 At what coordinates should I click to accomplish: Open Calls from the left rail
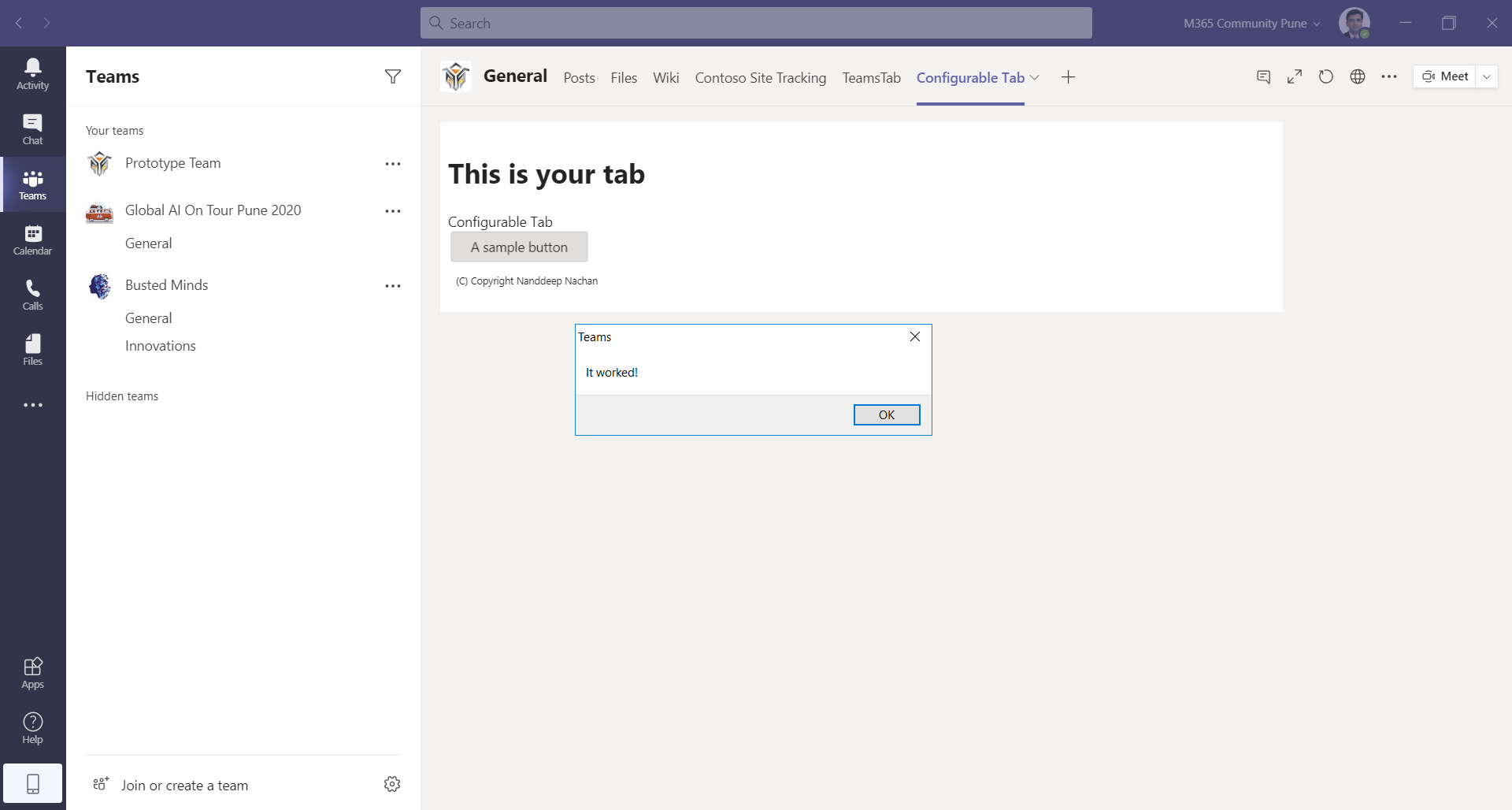point(32,295)
